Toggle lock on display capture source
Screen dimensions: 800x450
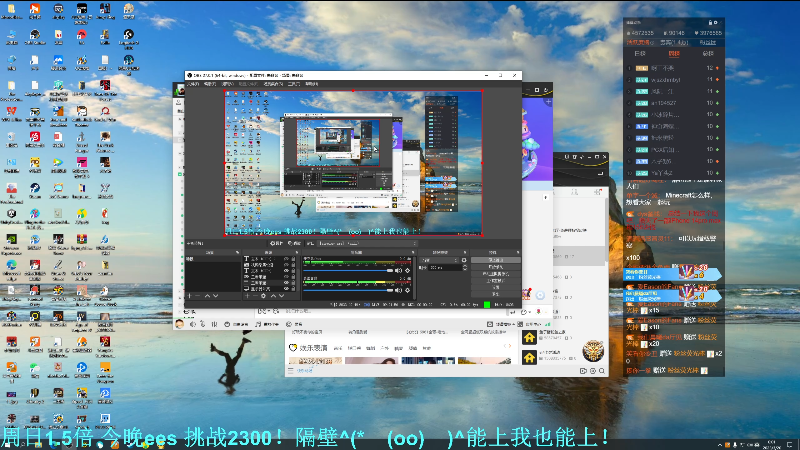pos(293,289)
